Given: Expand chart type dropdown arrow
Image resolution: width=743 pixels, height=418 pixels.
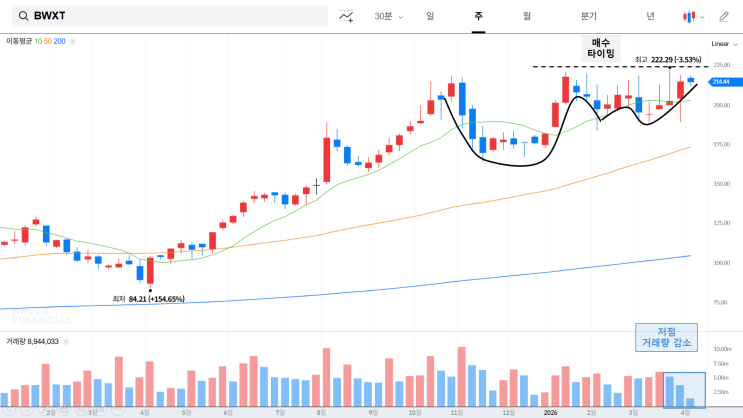Looking at the screenshot, I should (702, 17).
